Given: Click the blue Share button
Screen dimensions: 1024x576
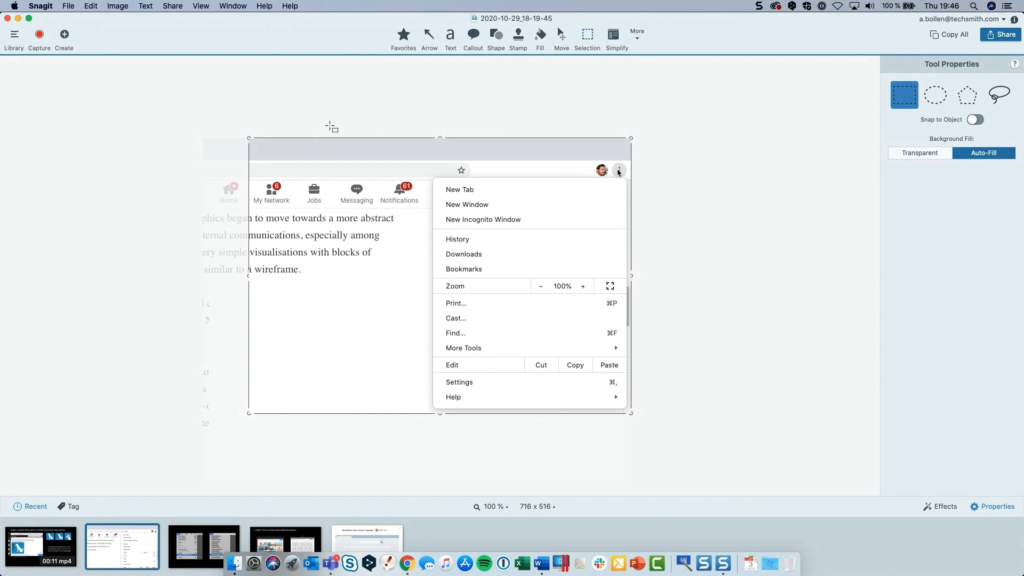Looking at the screenshot, I should (x=1000, y=35).
